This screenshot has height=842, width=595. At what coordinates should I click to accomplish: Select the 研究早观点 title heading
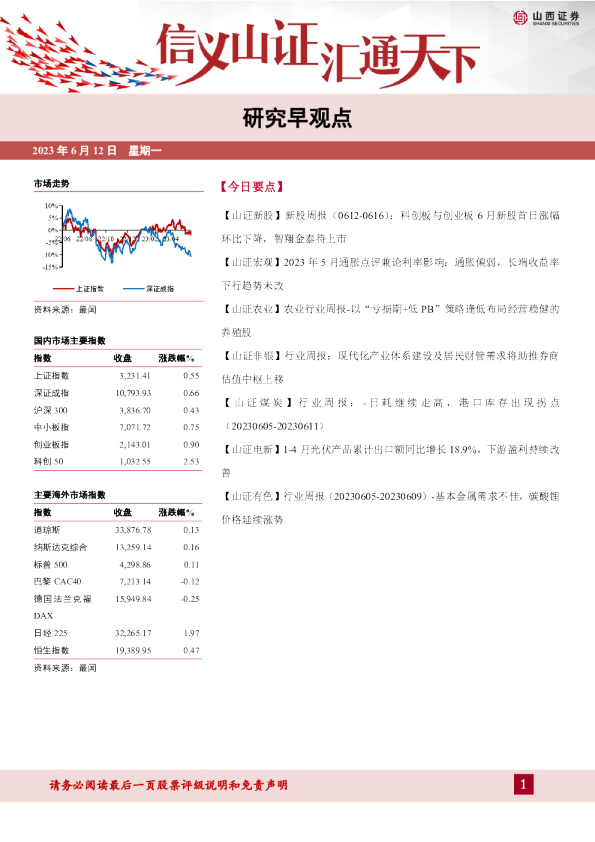tap(297, 118)
